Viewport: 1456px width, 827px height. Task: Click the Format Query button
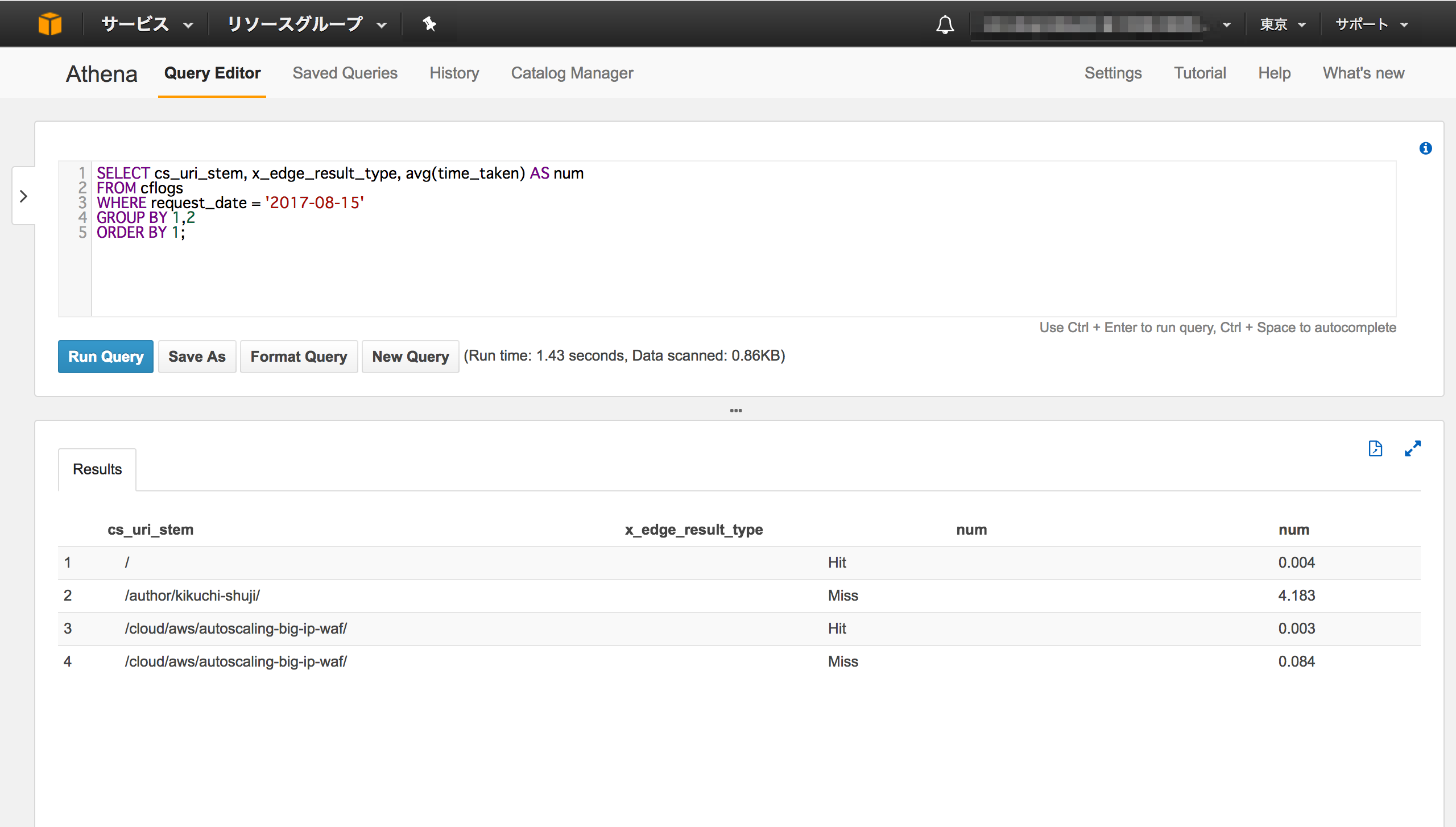pyautogui.click(x=299, y=356)
